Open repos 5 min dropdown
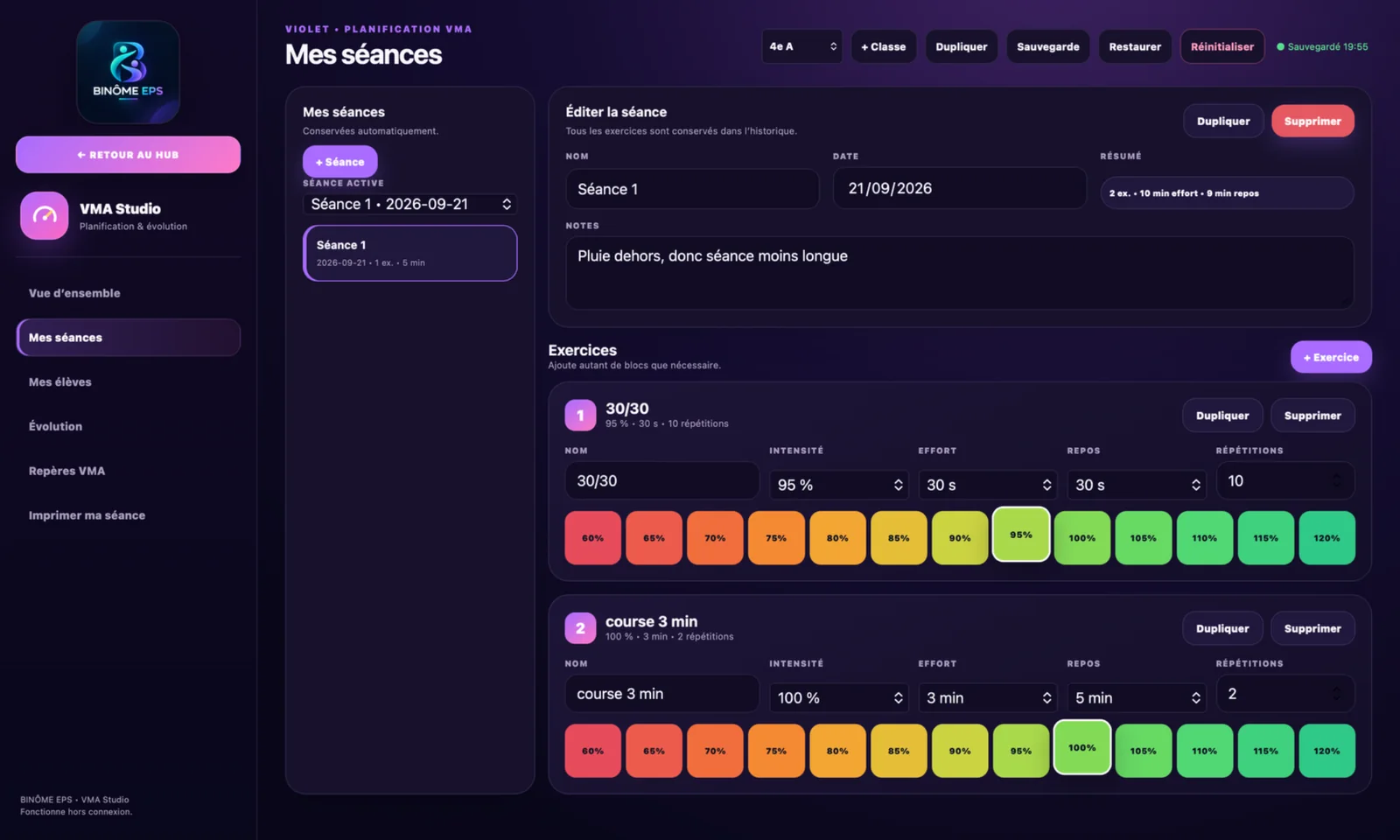Screen dimensions: 1400x840 tap(1137, 697)
